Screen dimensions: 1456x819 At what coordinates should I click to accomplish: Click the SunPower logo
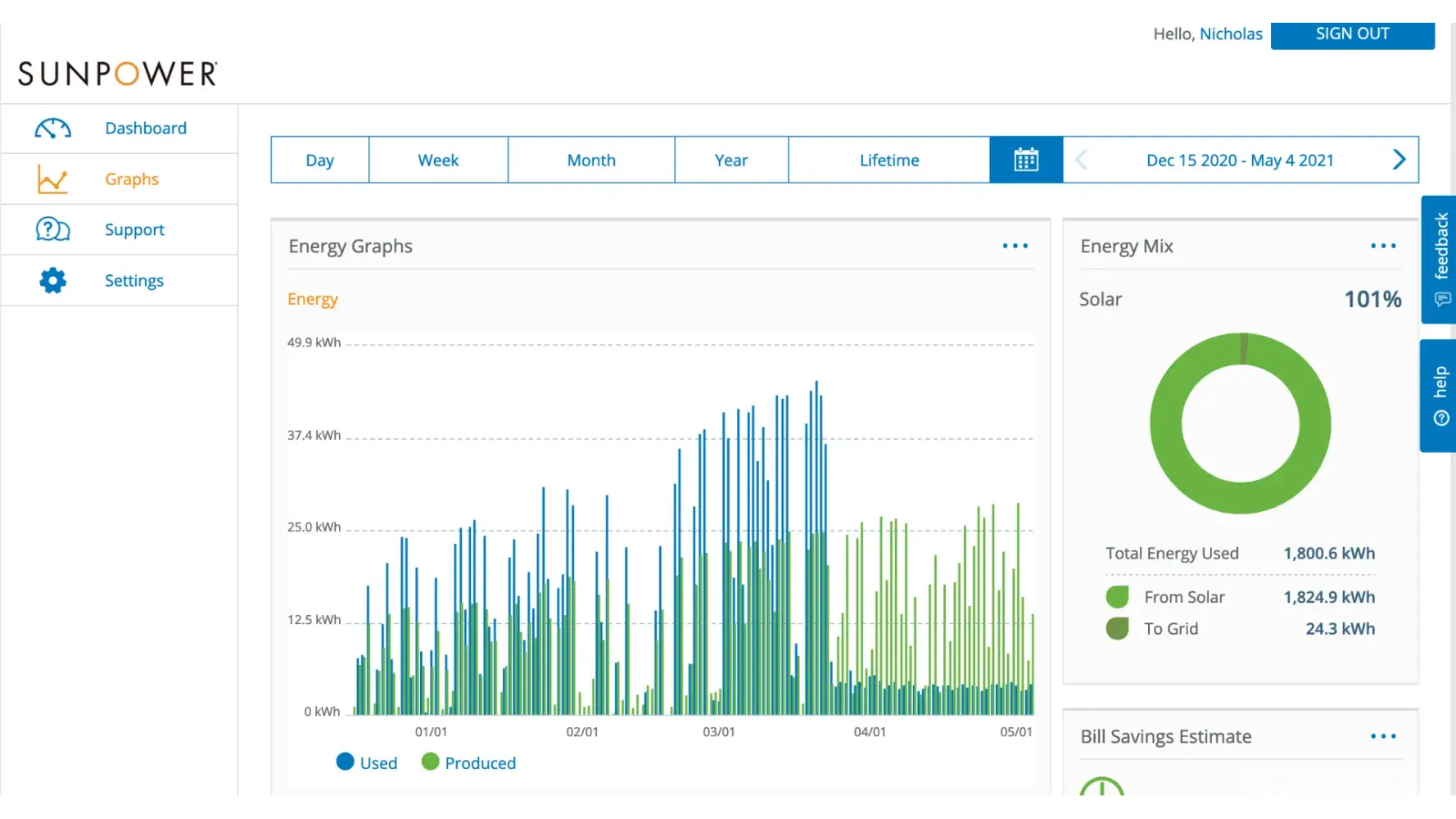point(118,74)
